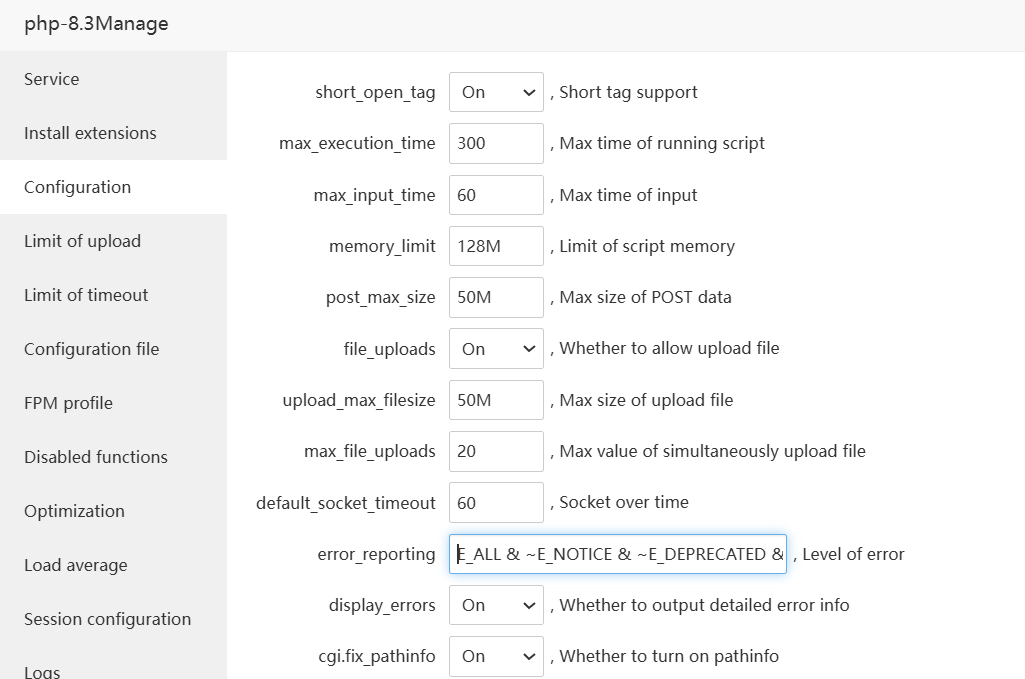This screenshot has height=679, width=1025.
Task: Open the Disabled functions tab
Action: (96, 457)
